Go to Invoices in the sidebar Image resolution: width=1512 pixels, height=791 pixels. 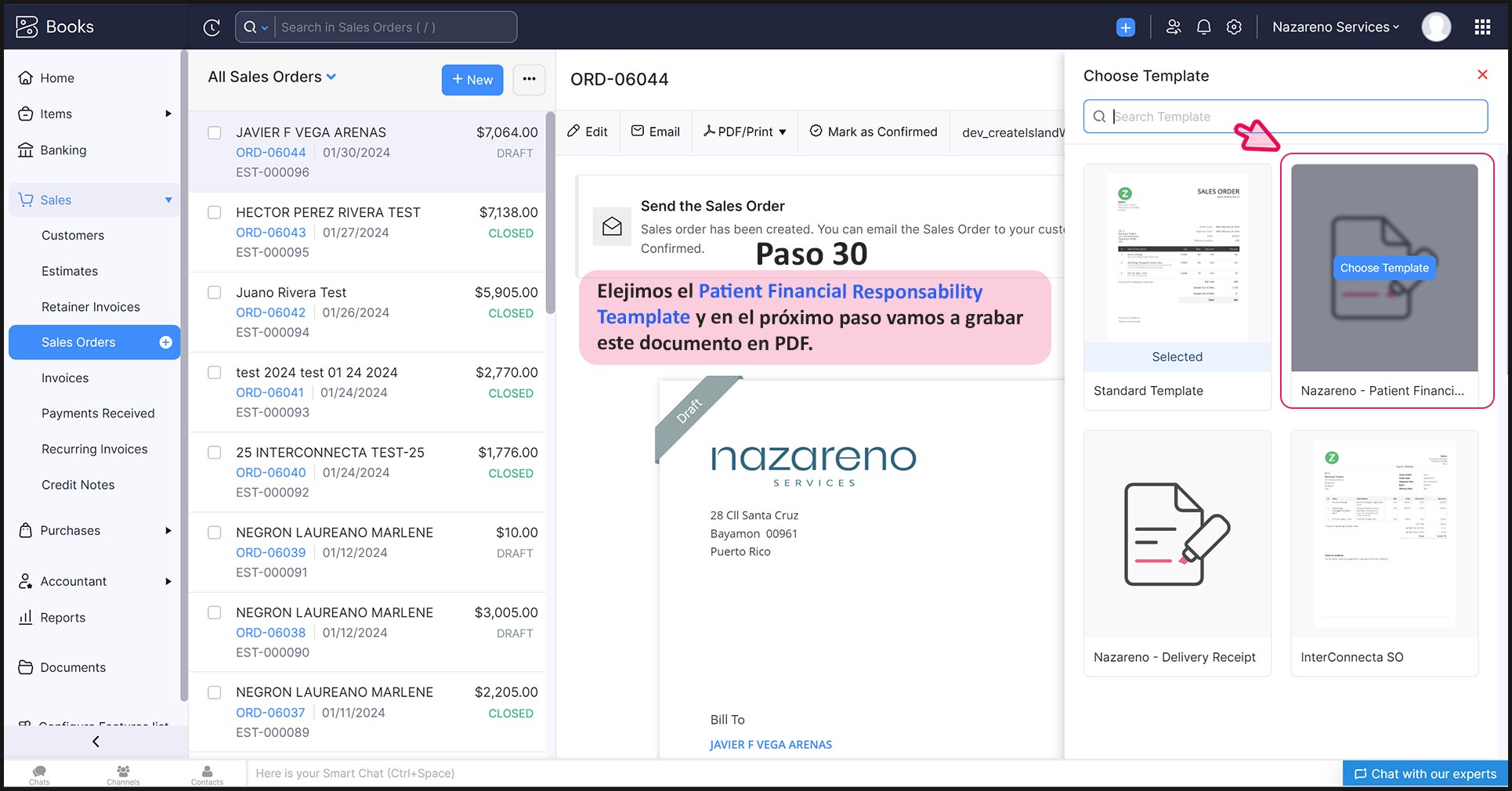tap(65, 378)
